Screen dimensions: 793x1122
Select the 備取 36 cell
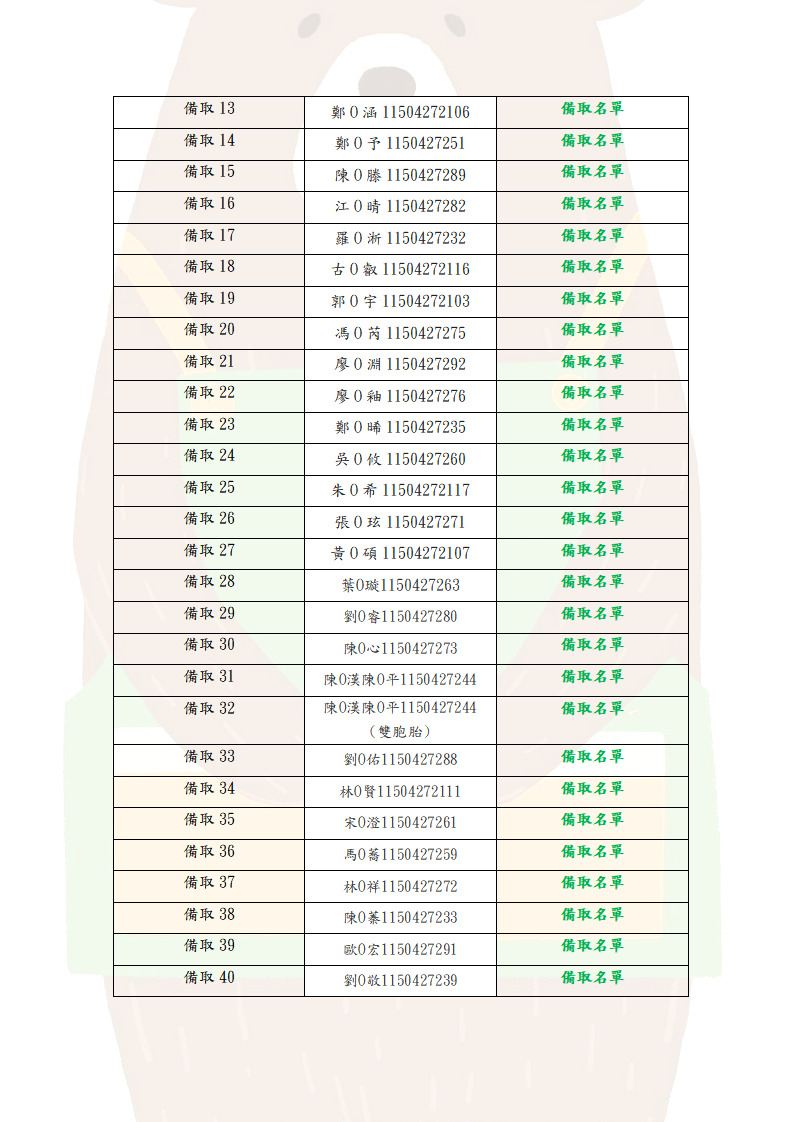209,852
